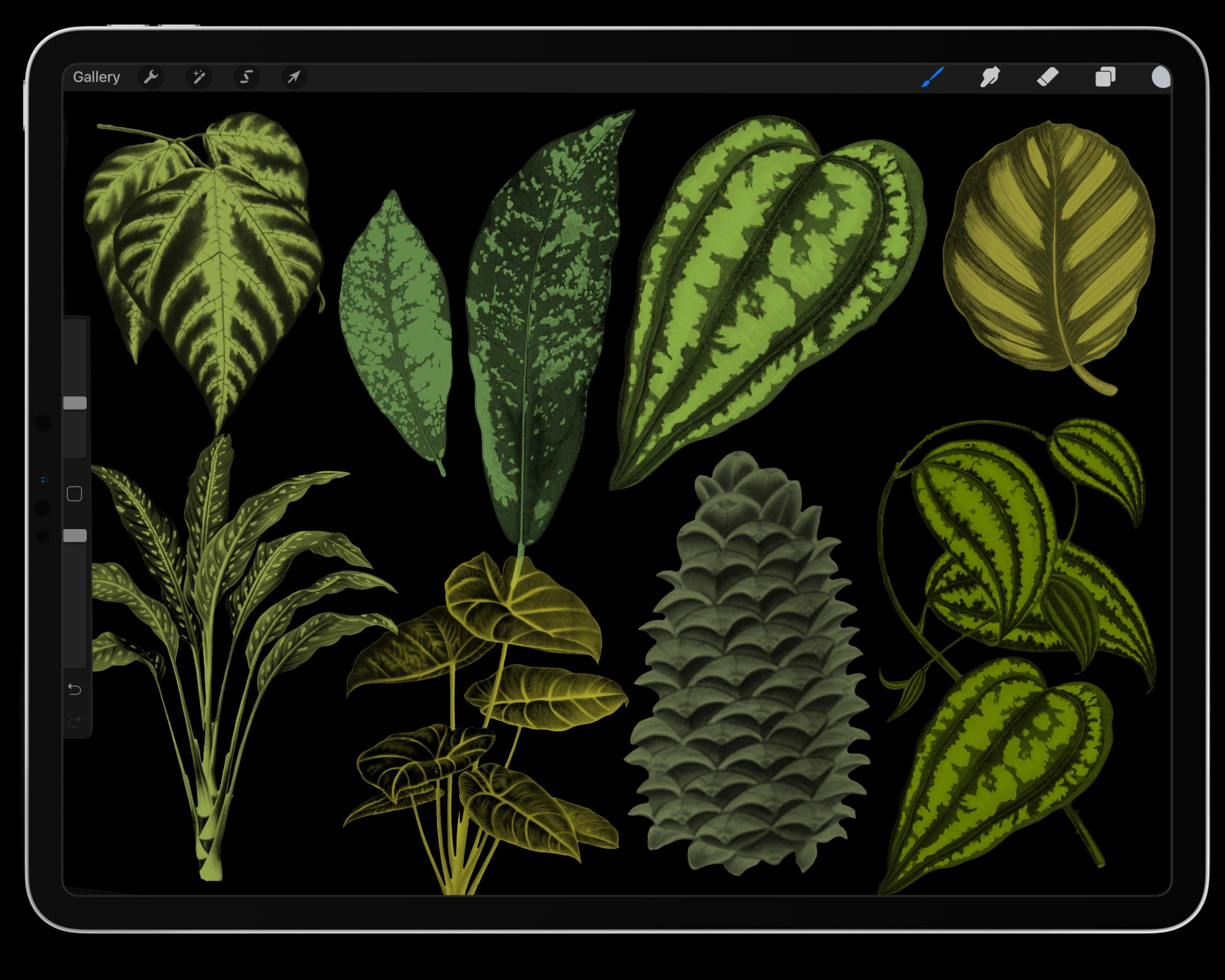Redo the last action
The height and width of the screenshot is (980, 1225).
pos(74,722)
